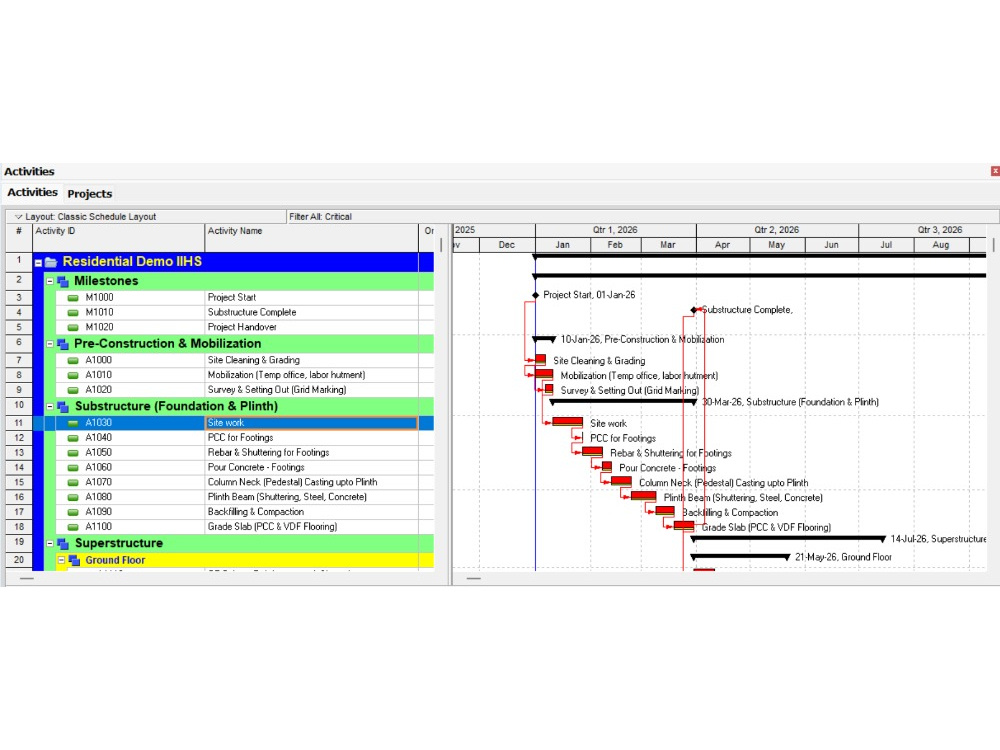1000x750 pixels.
Task: Click the Qtr 2, 2026 timescale header
Action: [777, 230]
